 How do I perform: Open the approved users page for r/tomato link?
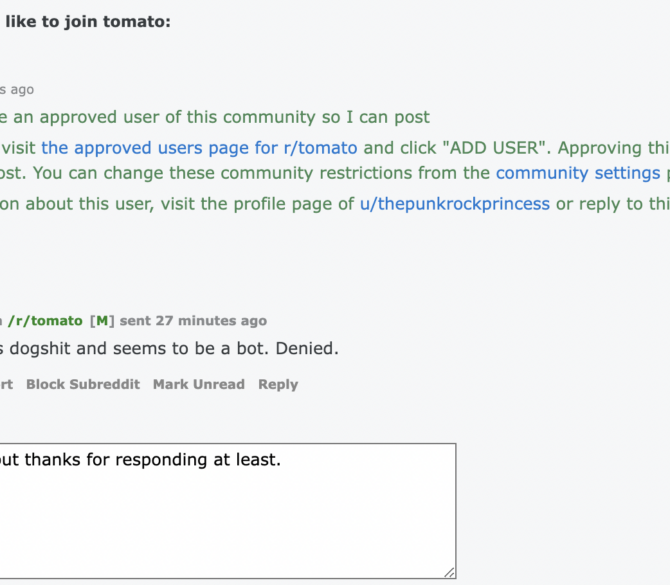pos(199,148)
